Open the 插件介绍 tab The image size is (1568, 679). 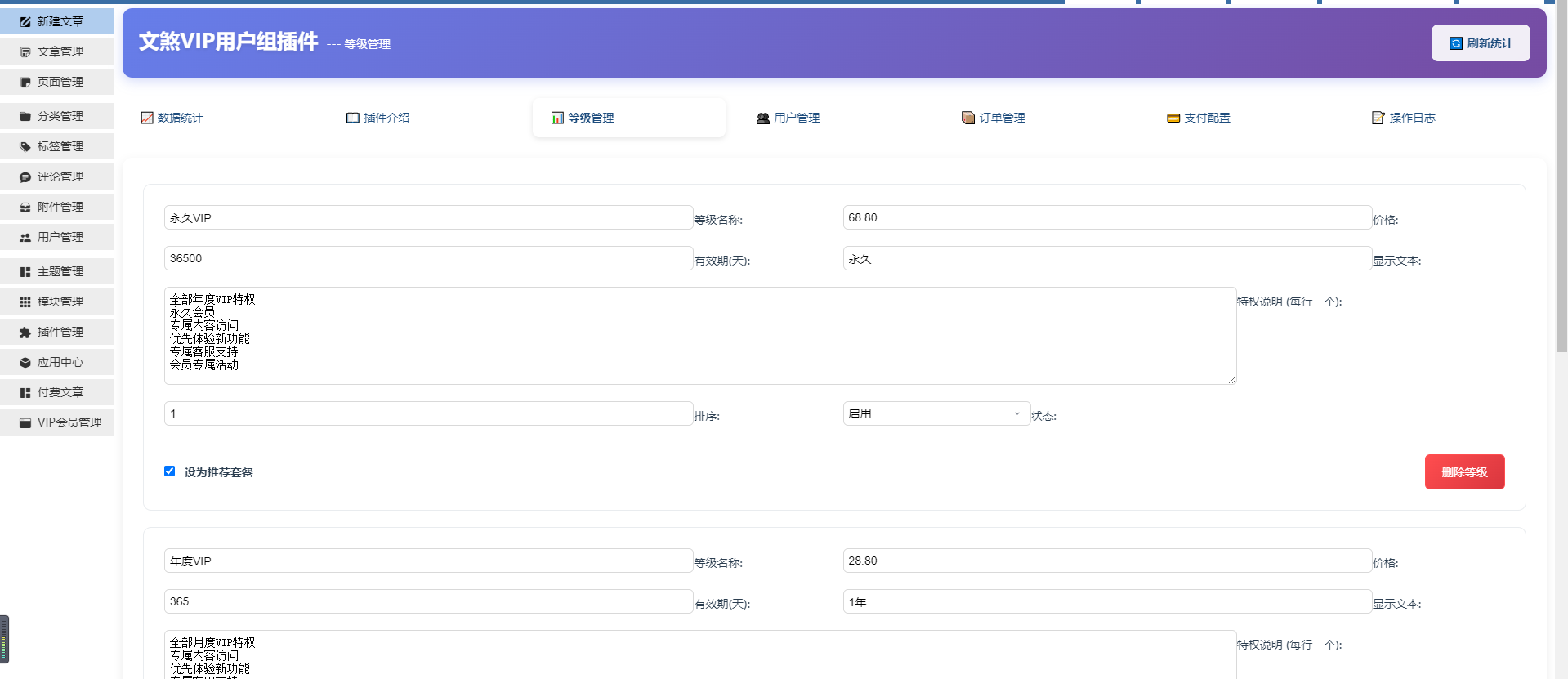pyautogui.click(x=377, y=118)
